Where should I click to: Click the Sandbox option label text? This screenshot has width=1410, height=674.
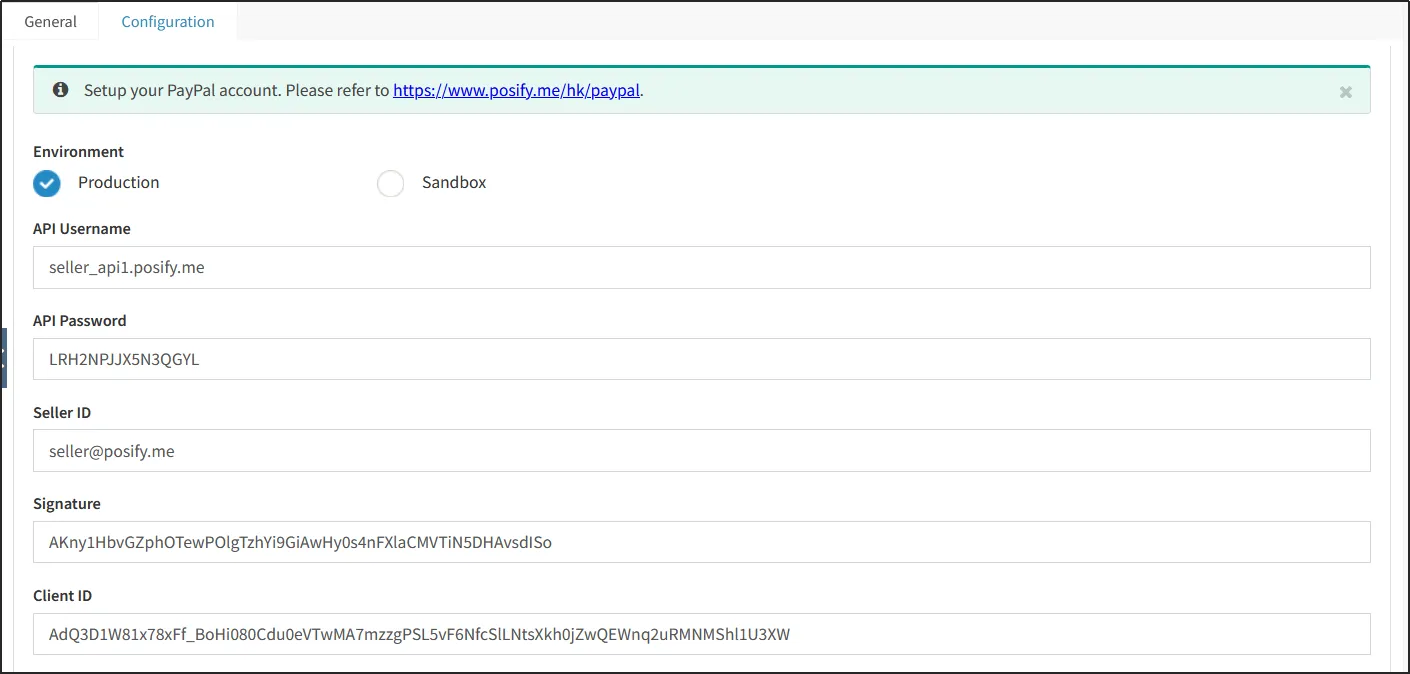(x=454, y=183)
